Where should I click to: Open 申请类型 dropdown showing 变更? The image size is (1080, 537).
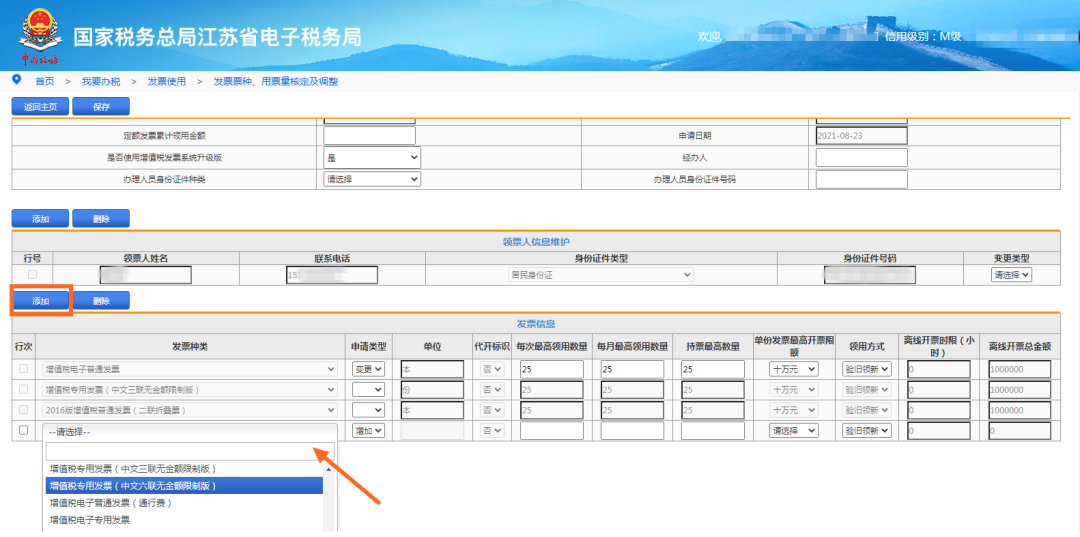(368, 369)
